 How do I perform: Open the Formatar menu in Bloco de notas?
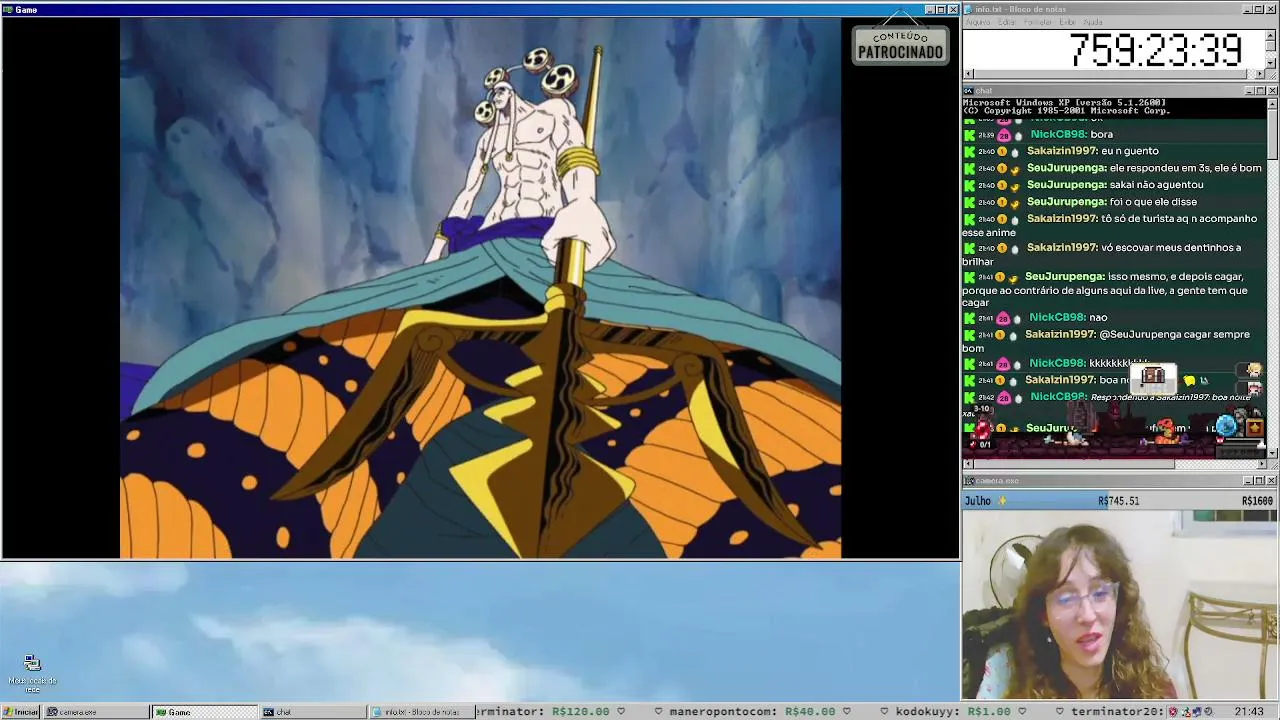point(1038,22)
